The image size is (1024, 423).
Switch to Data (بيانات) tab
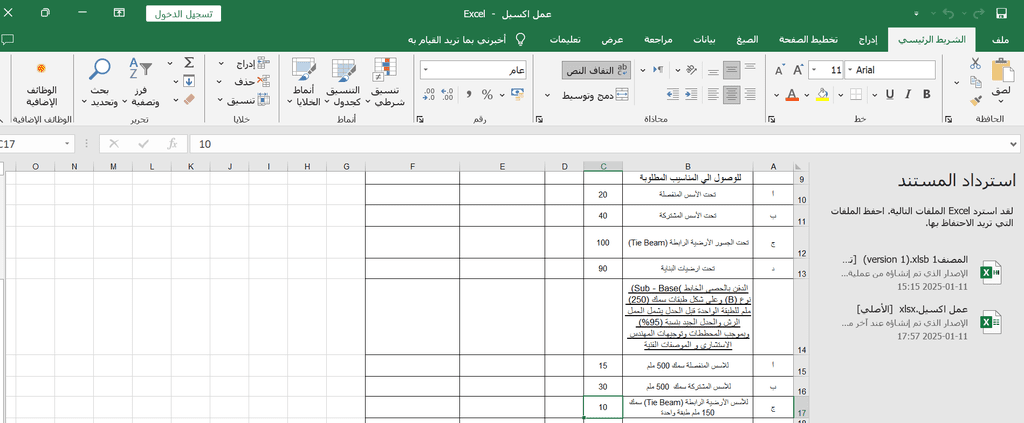(703, 40)
